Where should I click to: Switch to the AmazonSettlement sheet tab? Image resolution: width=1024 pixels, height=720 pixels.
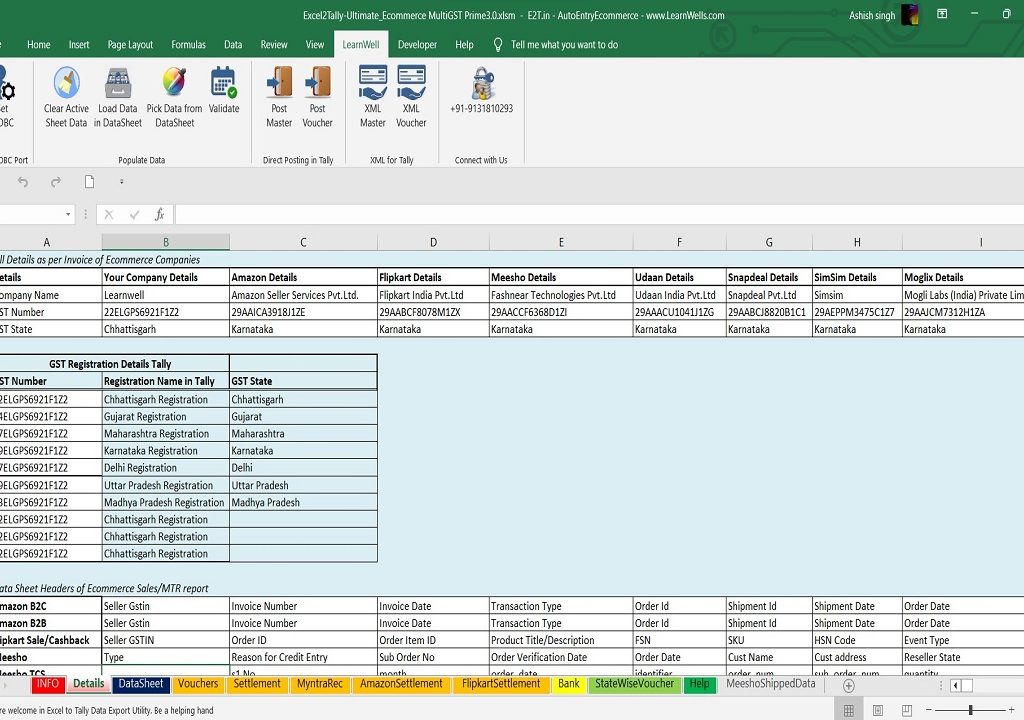pos(400,684)
